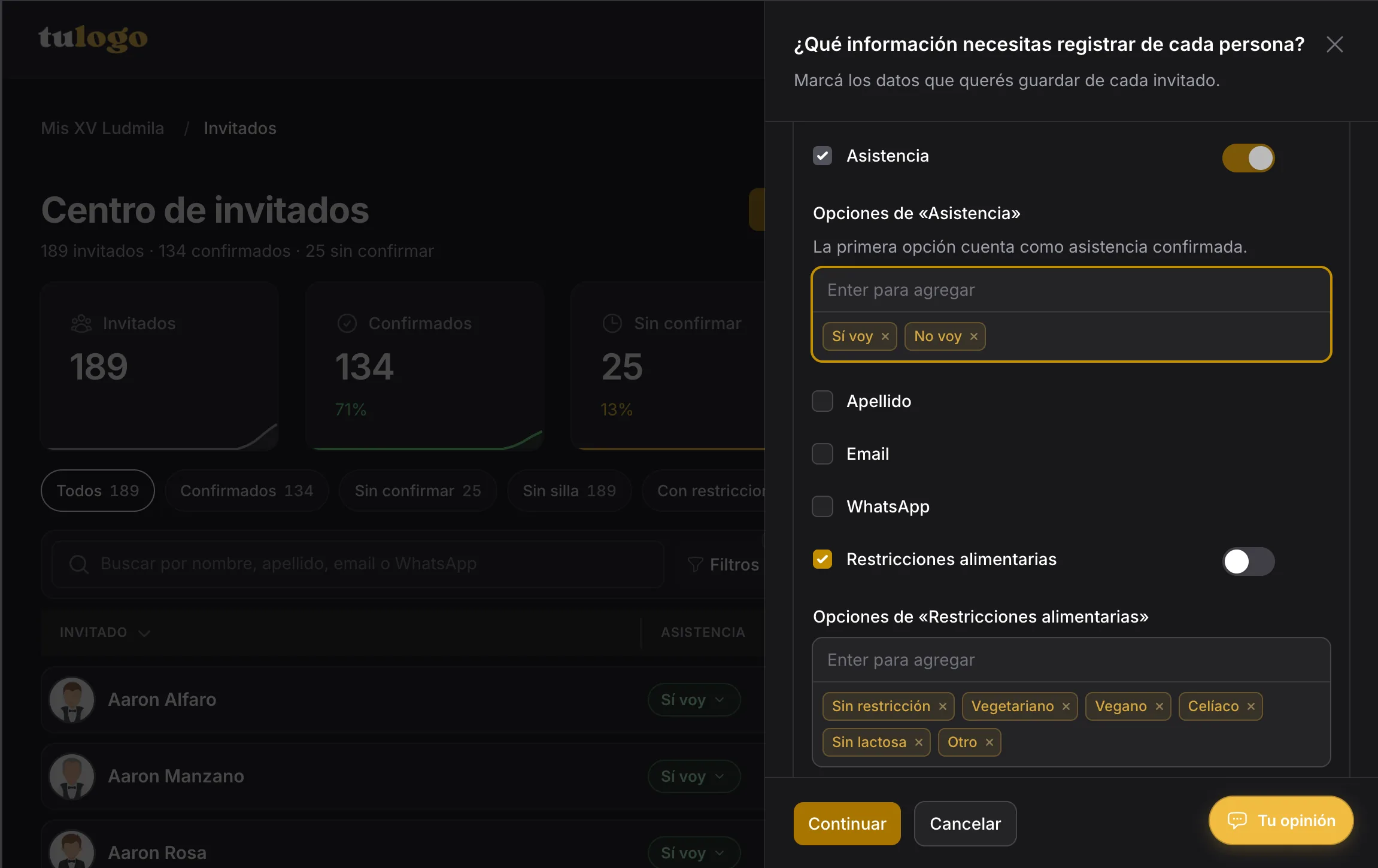Click the guest search field
This screenshot has width=1378, height=868.
358,564
